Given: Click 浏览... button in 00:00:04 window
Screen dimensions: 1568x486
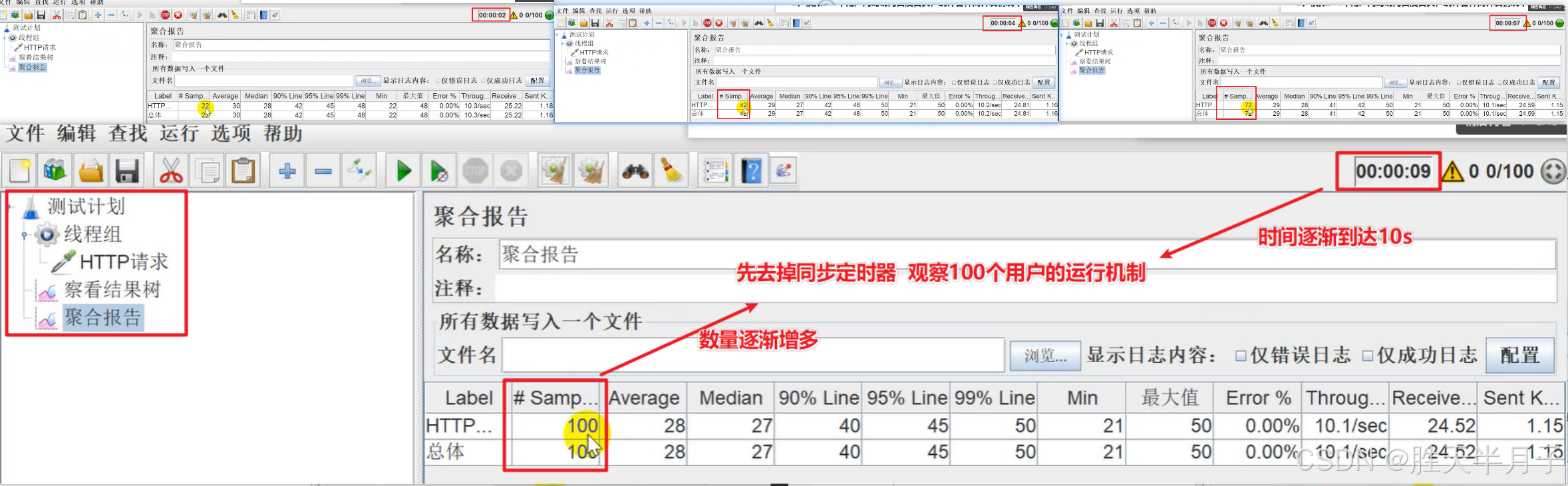Looking at the screenshot, I should point(890,83).
